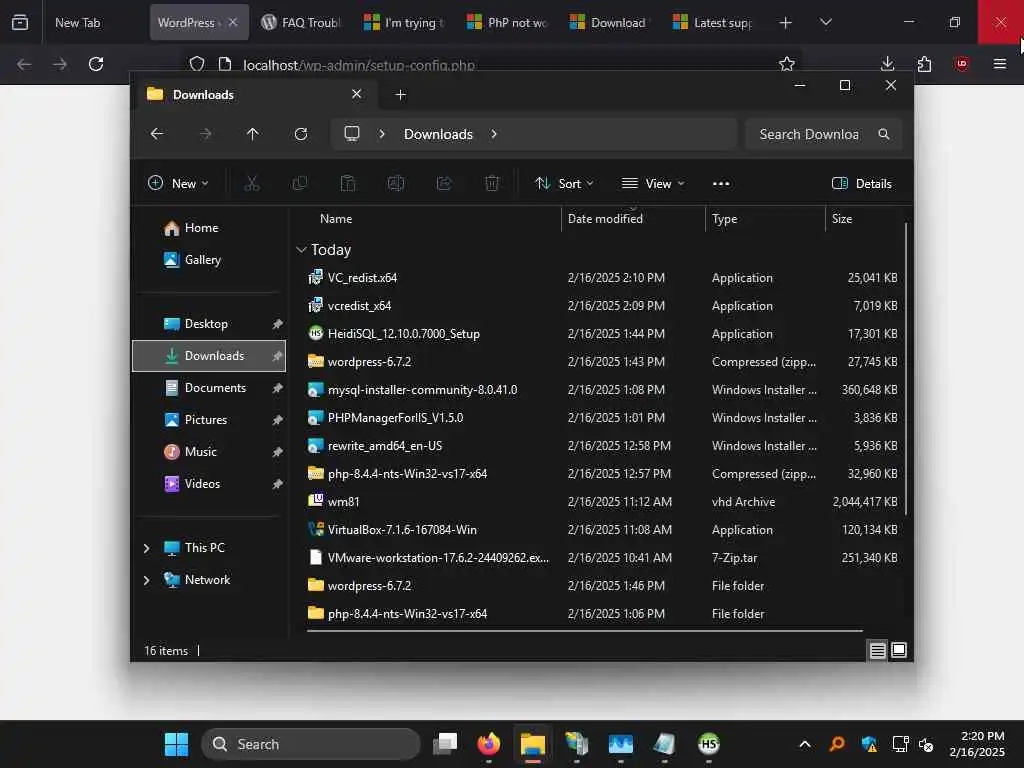Click the vertical scrollbar in file list
The image size is (1024, 768).
pyautogui.click(x=906, y=369)
